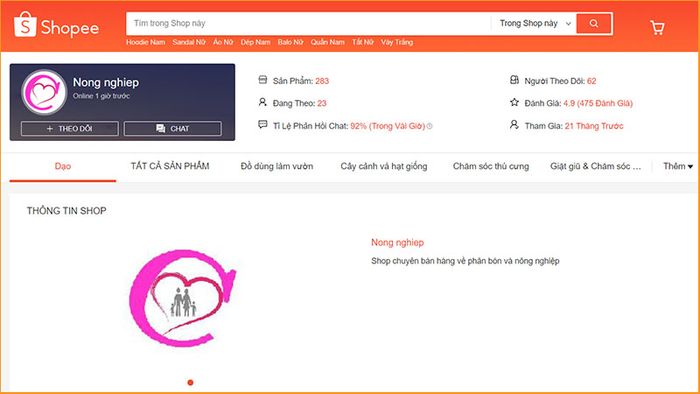
Task: Open the shopping cart icon
Action: pyautogui.click(x=657, y=28)
